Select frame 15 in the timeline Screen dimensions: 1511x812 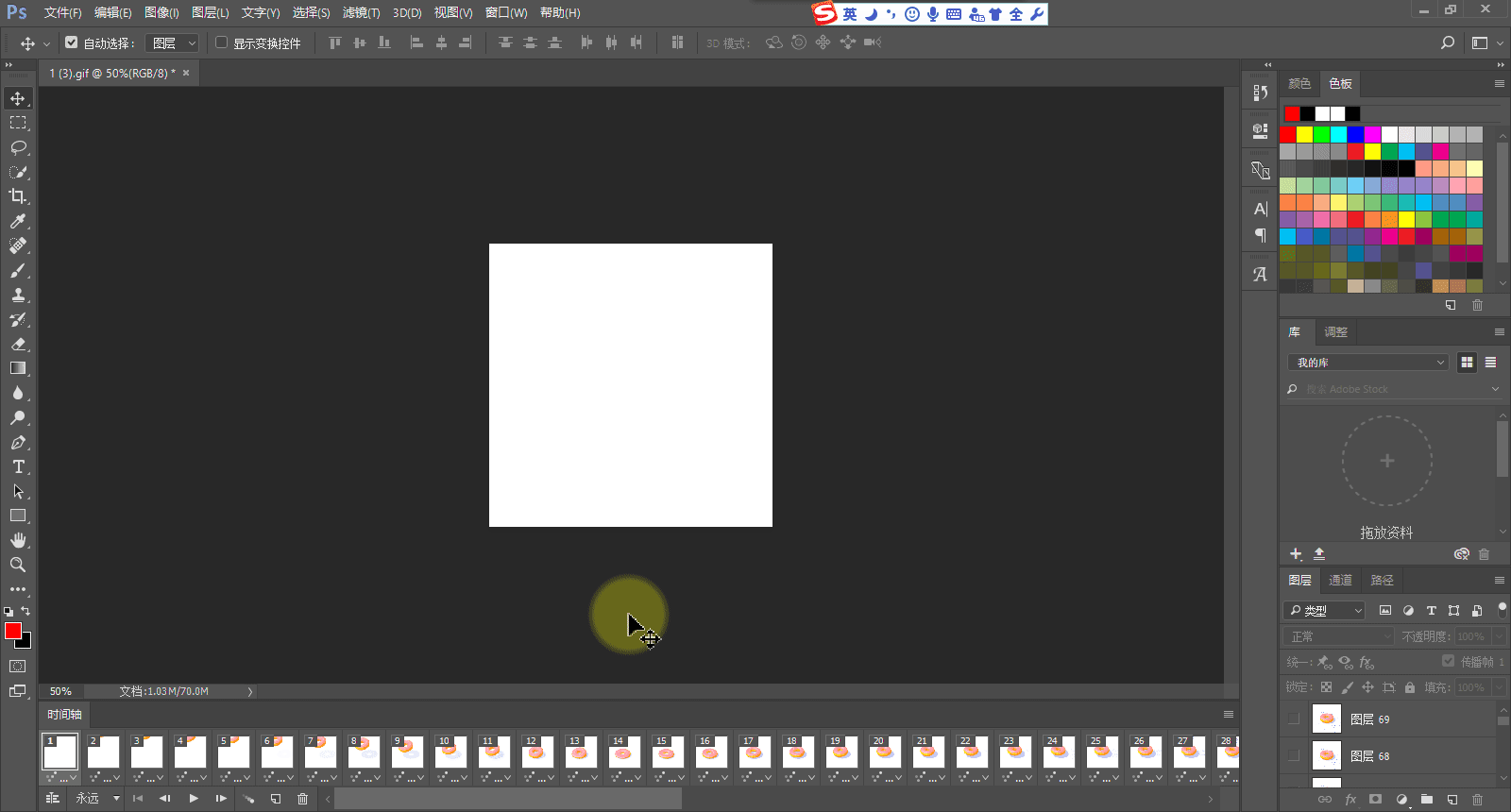pos(666,753)
